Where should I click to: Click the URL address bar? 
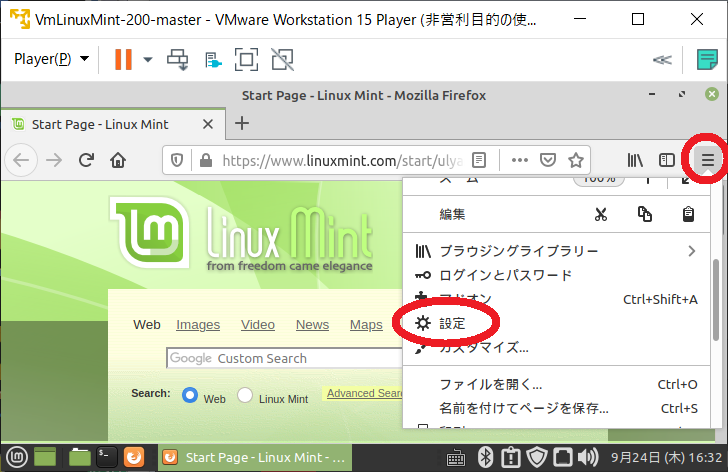tap(342, 161)
